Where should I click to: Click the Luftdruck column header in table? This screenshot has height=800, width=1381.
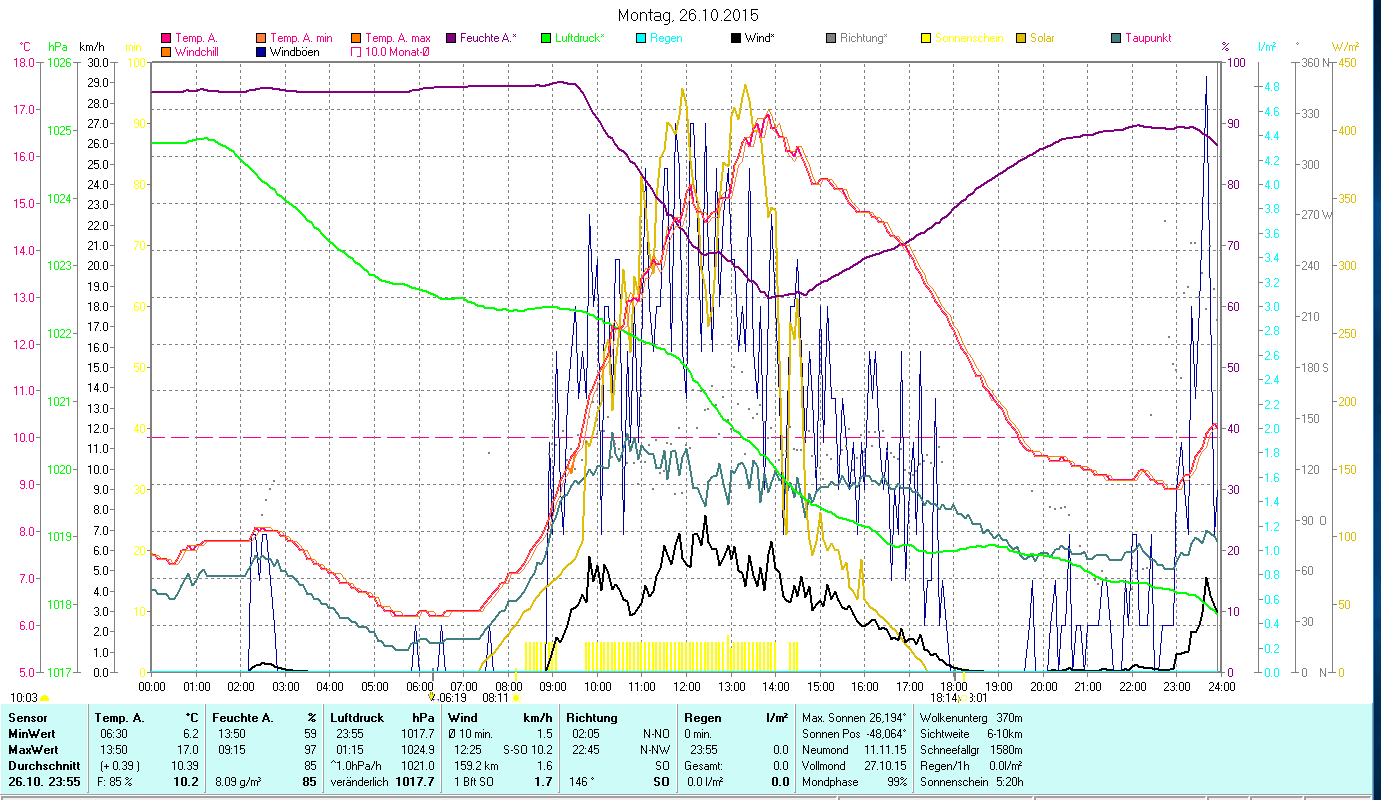click(x=358, y=718)
